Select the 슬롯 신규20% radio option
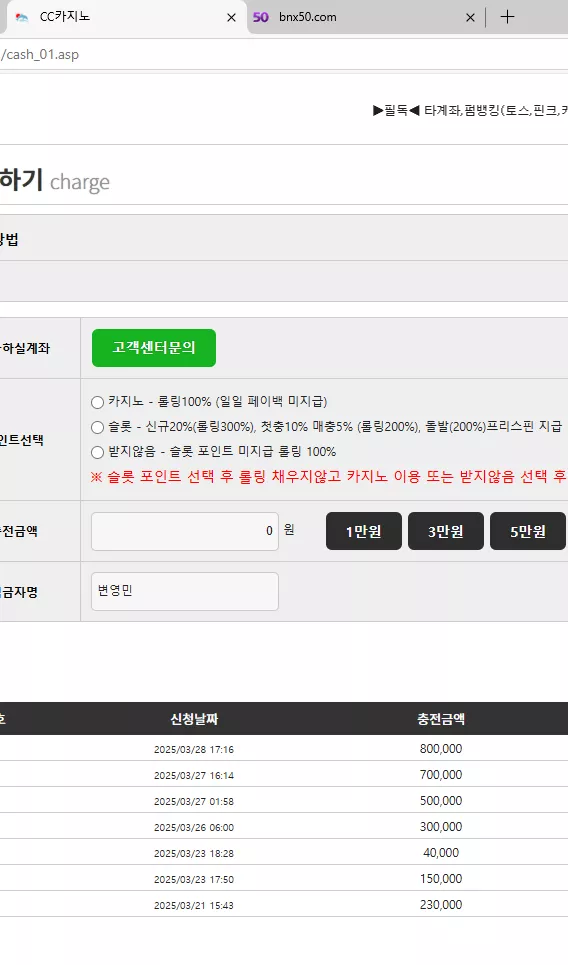The height and width of the screenshot is (965, 568). point(97,427)
